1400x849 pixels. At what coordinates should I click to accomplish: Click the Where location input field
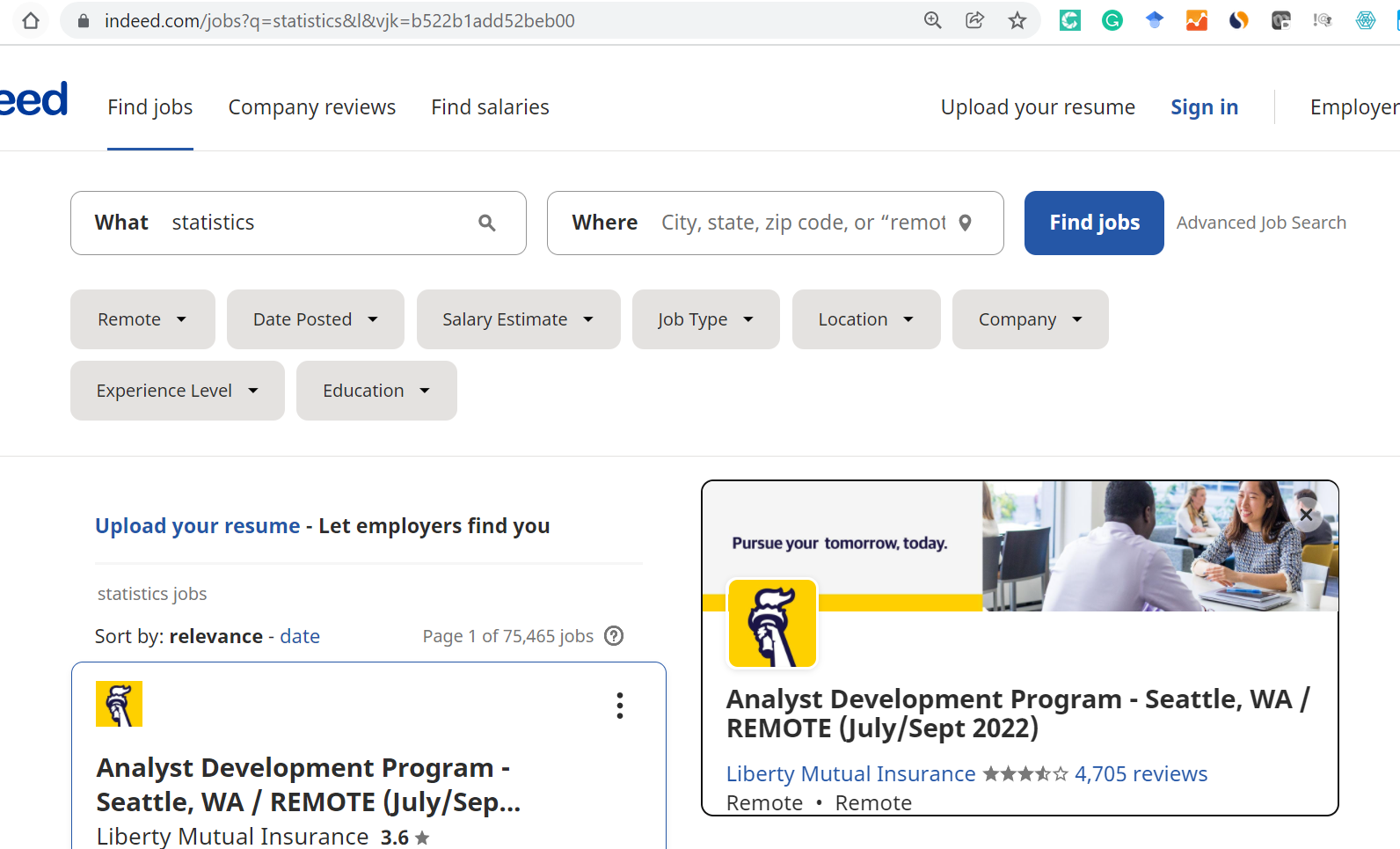click(x=802, y=223)
